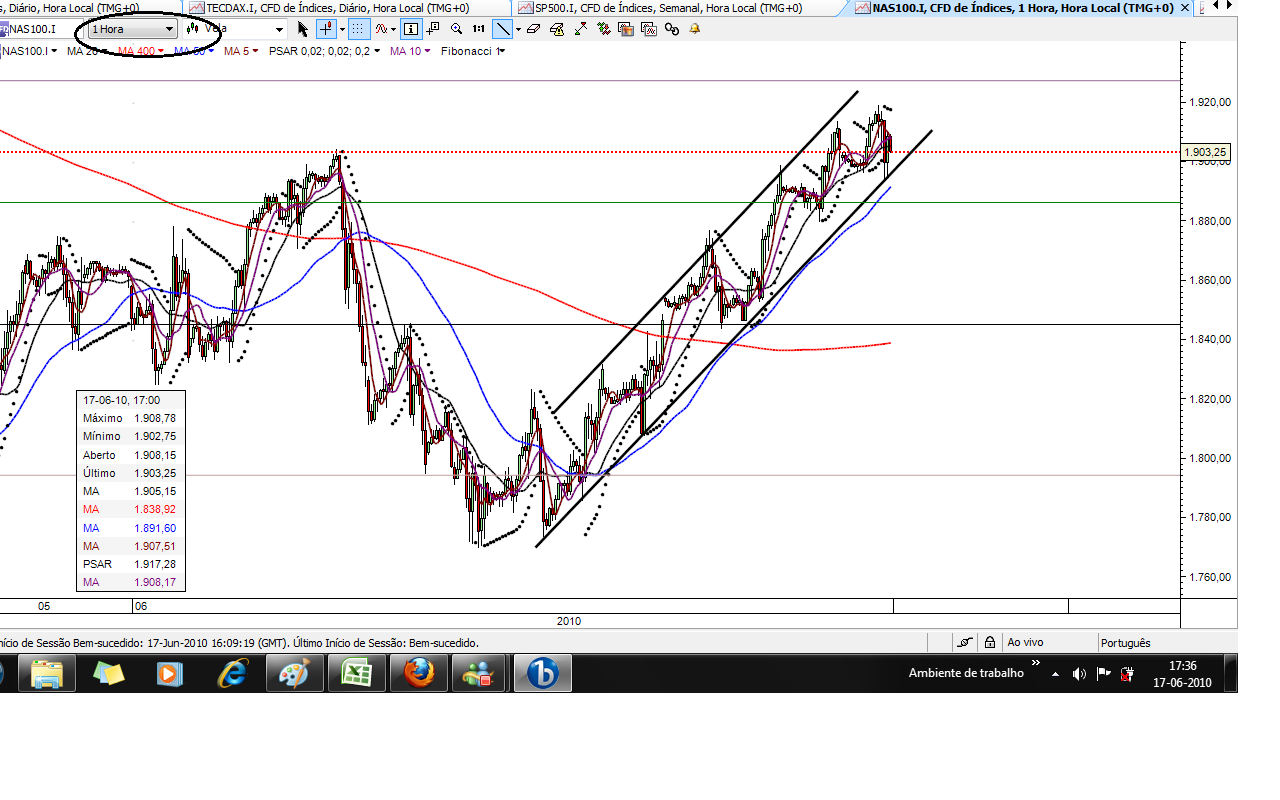Open Excel from the taskbar

coord(357,674)
